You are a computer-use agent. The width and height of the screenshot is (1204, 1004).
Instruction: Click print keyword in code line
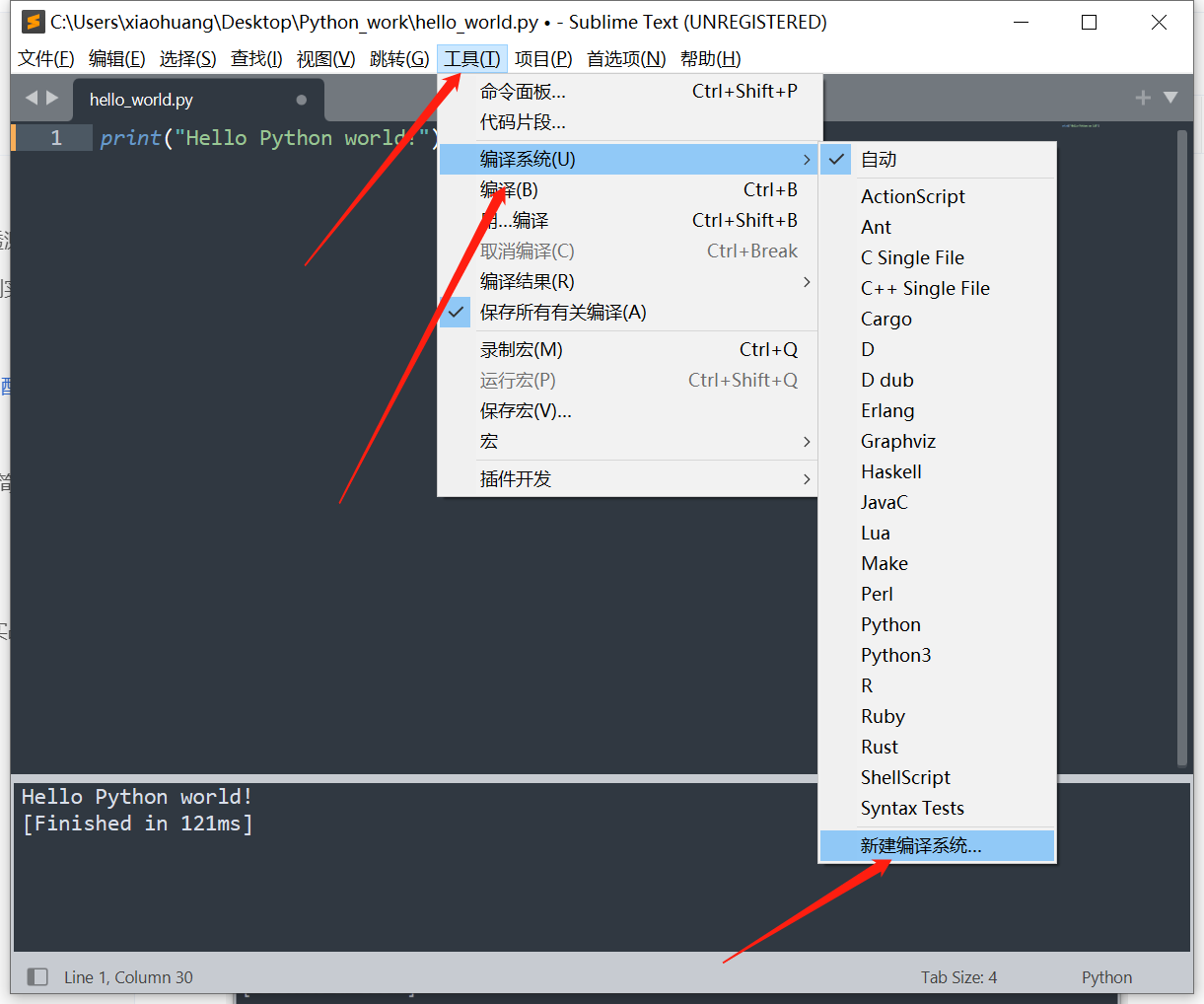pos(130,138)
